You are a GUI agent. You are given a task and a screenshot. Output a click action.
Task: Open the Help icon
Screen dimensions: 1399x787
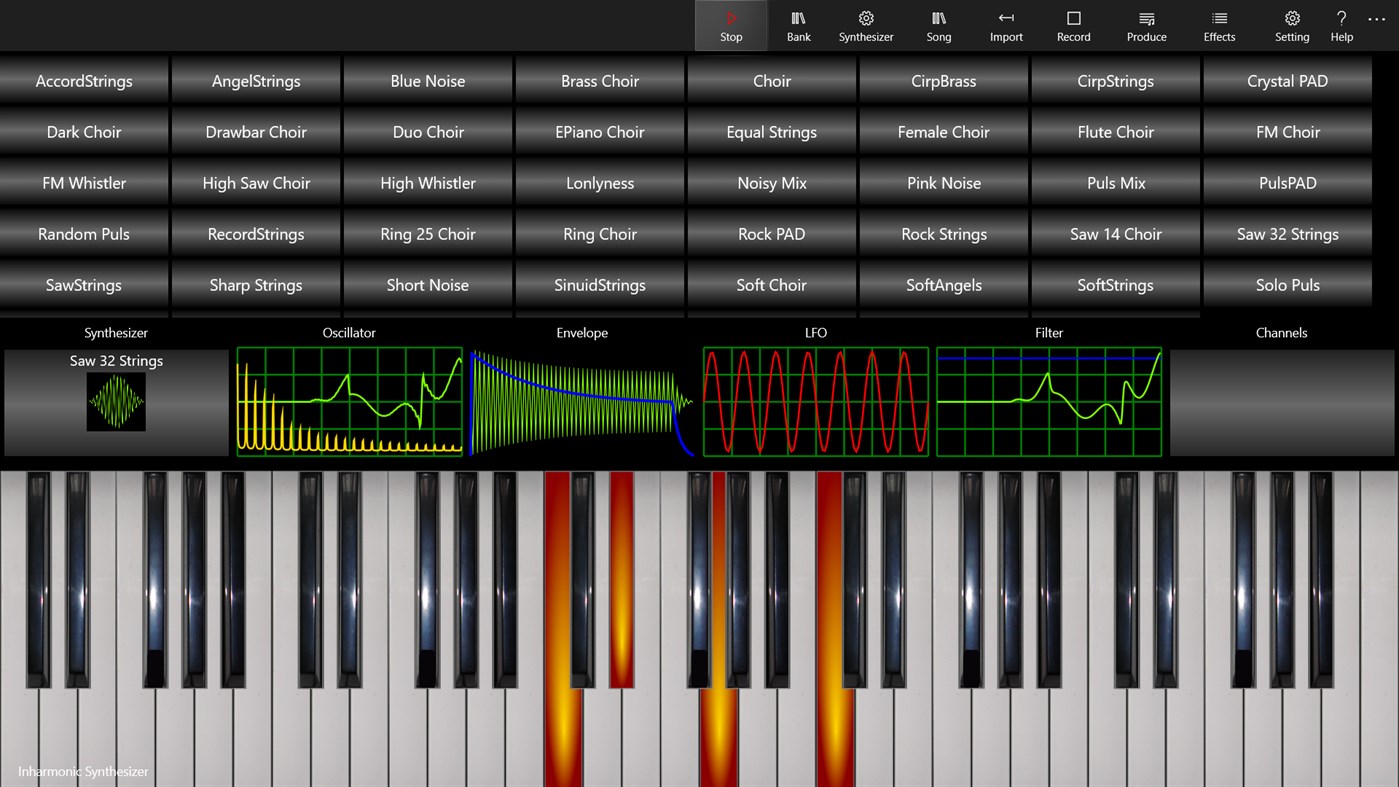pos(1341,25)
